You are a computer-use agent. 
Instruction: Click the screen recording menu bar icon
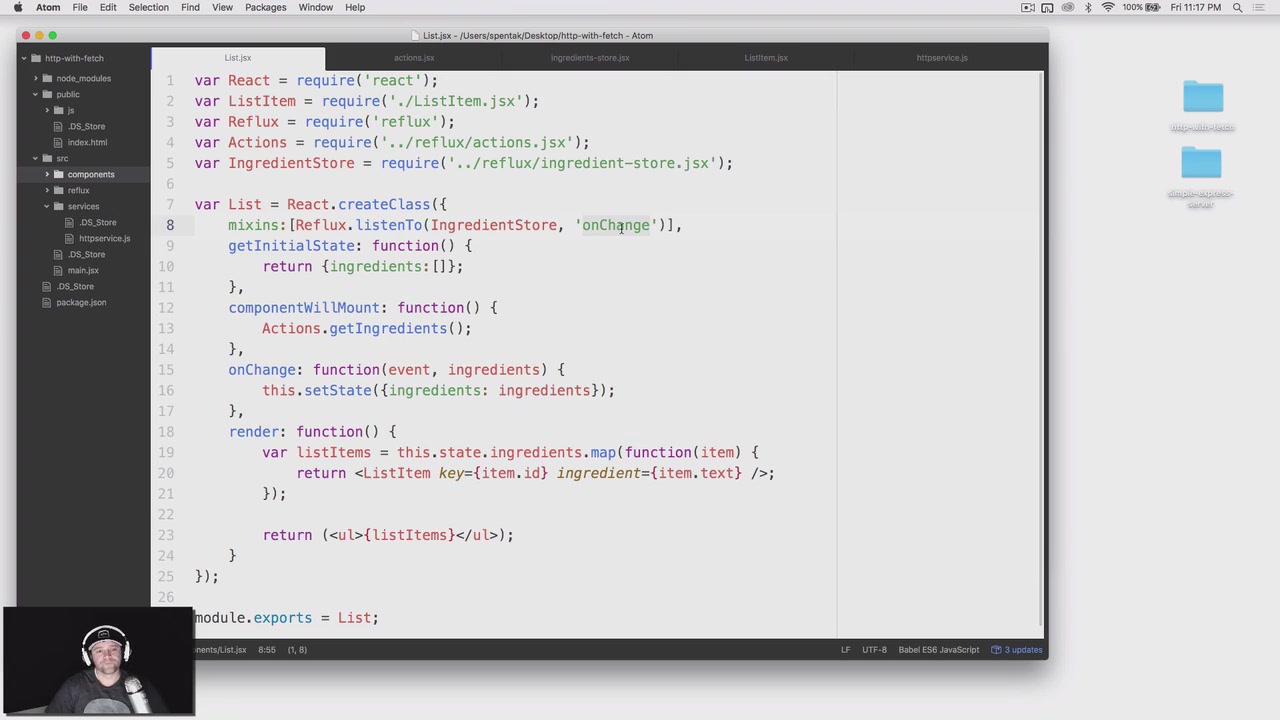pos(1027,7)
